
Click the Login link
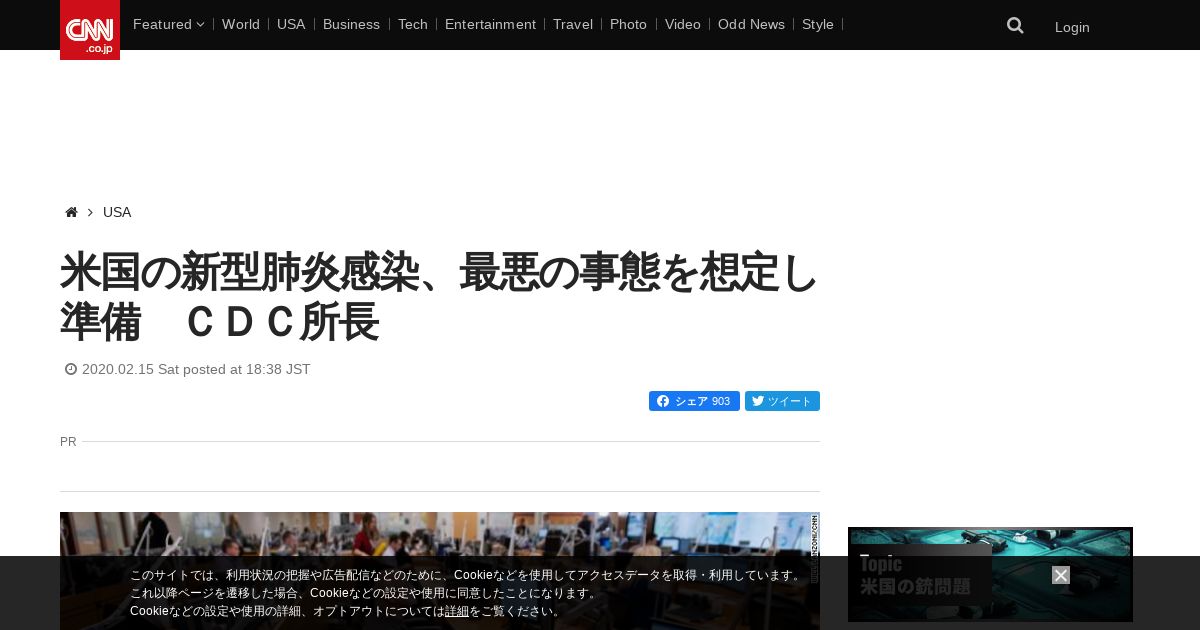pos(1072,27)
